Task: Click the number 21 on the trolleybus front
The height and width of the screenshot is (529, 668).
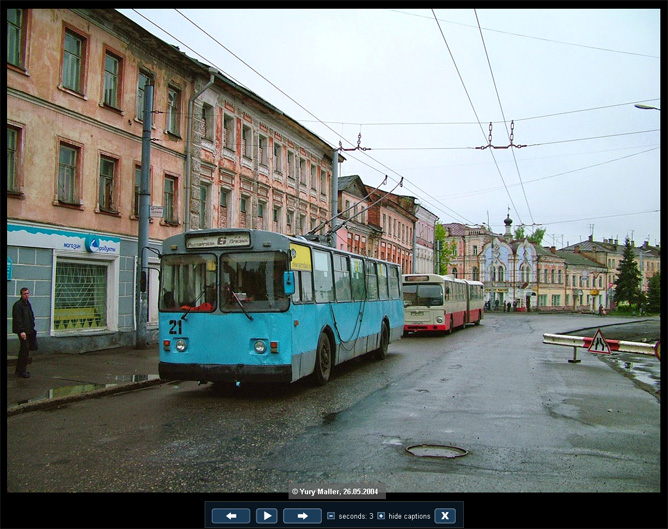Action: coord(175,327)
